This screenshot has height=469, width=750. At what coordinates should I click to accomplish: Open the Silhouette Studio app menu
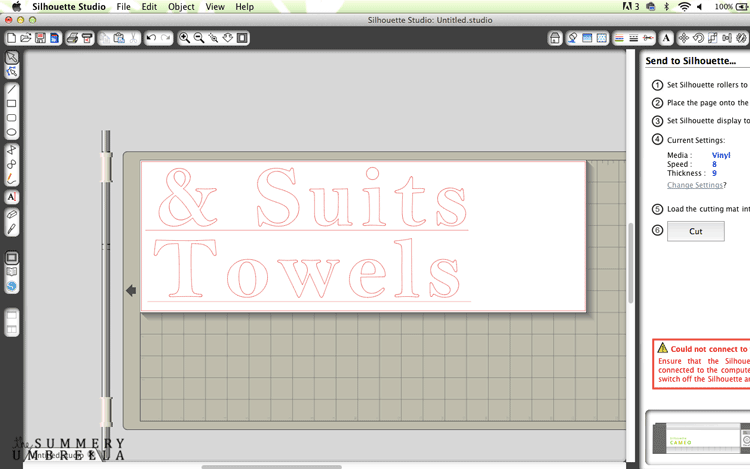pos(69,7)
